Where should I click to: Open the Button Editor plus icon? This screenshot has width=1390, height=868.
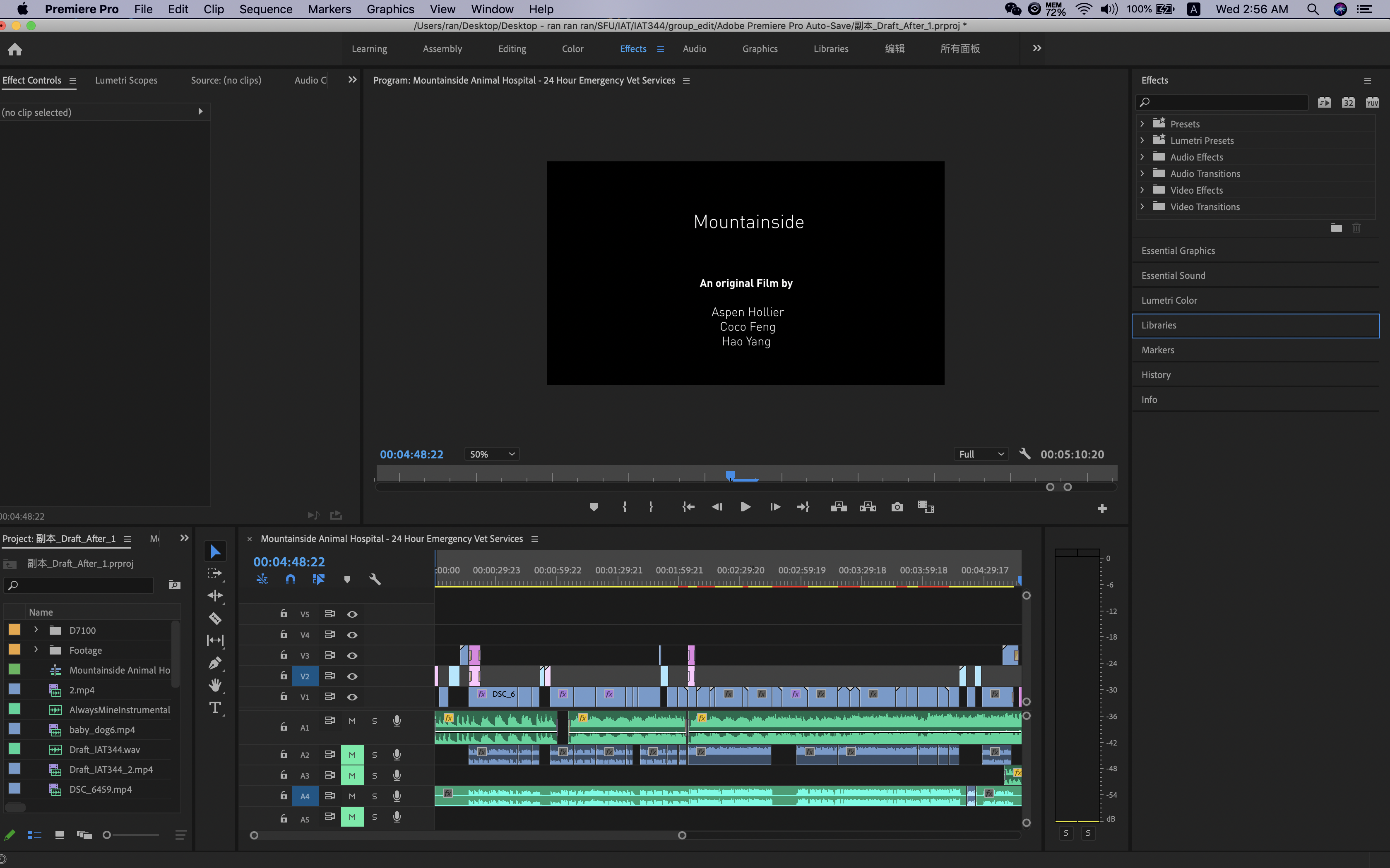tap(1101, 508)
